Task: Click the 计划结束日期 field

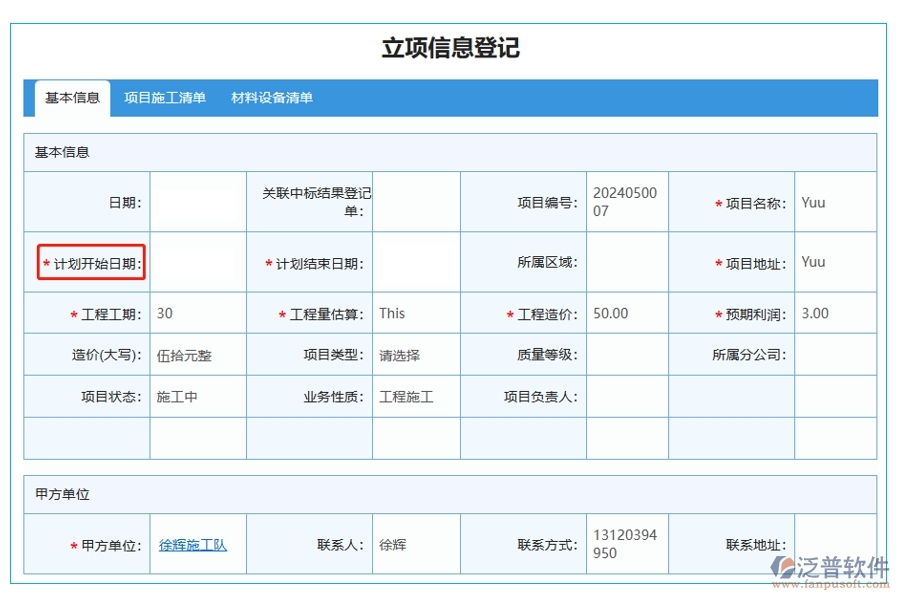Action: tap(415, 262)
